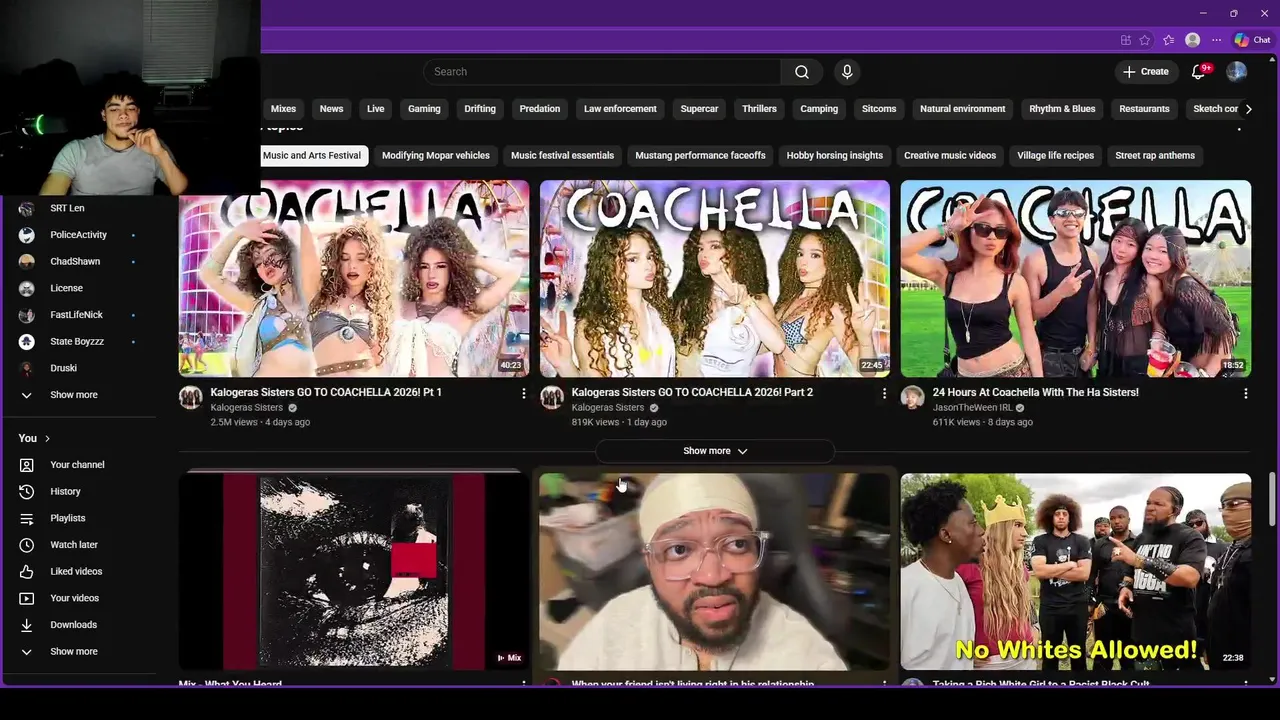Select Music and Arts Festival topic
The width and height of the screenshot is (1280, 720).
coord(312,156)
